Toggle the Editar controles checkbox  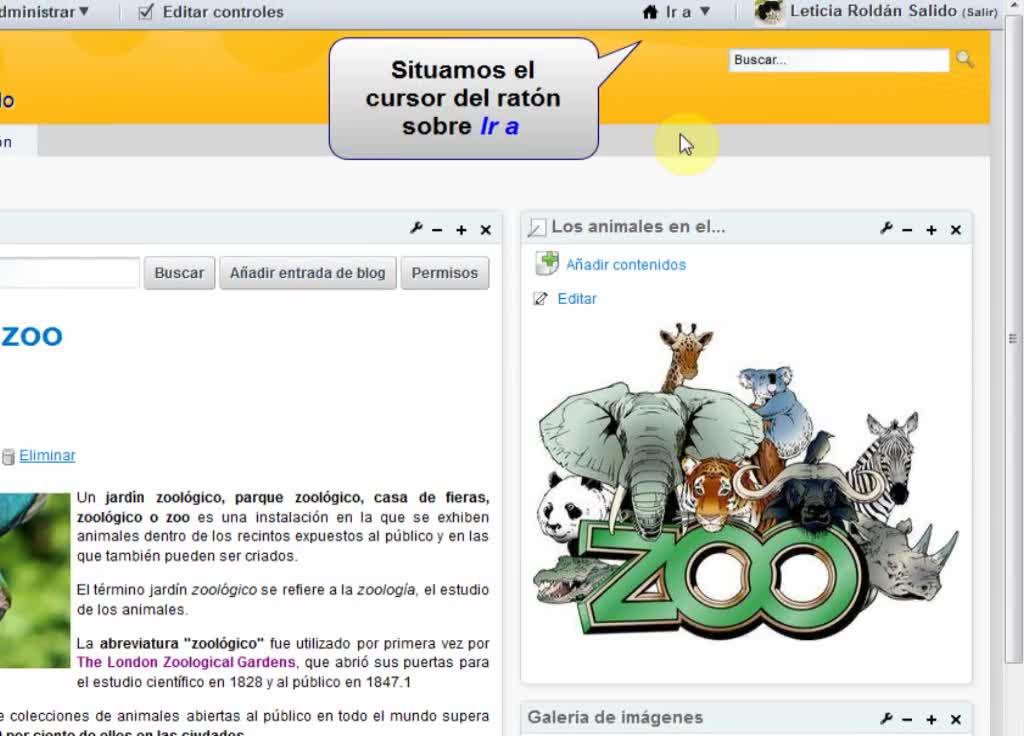coord(146,12)
